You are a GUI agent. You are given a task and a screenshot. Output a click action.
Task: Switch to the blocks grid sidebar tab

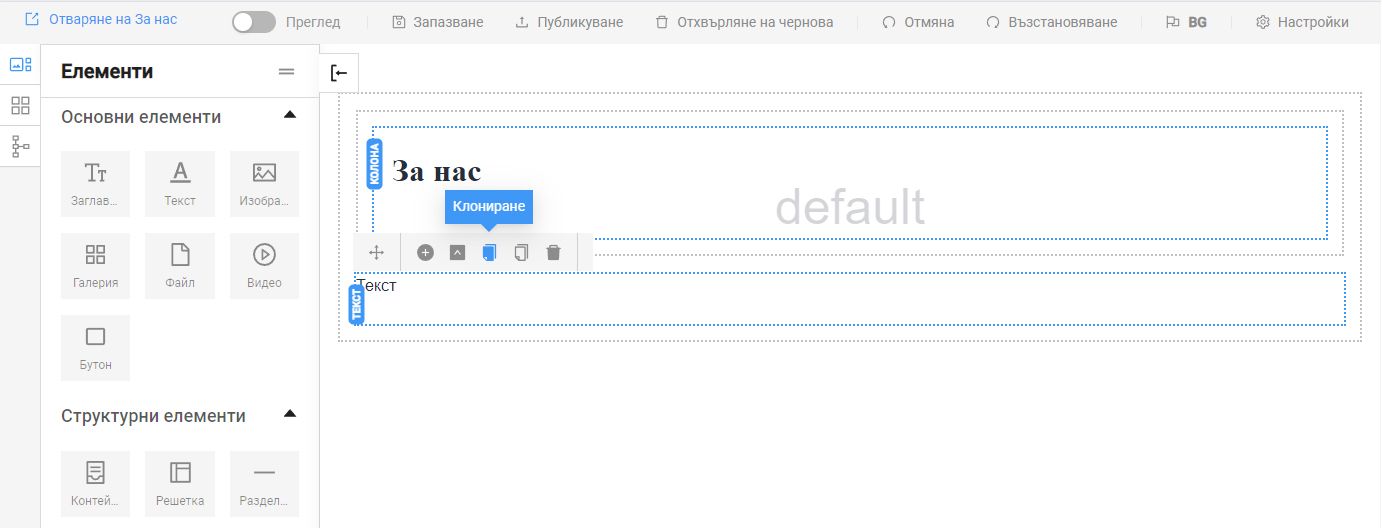coord(20,105)
